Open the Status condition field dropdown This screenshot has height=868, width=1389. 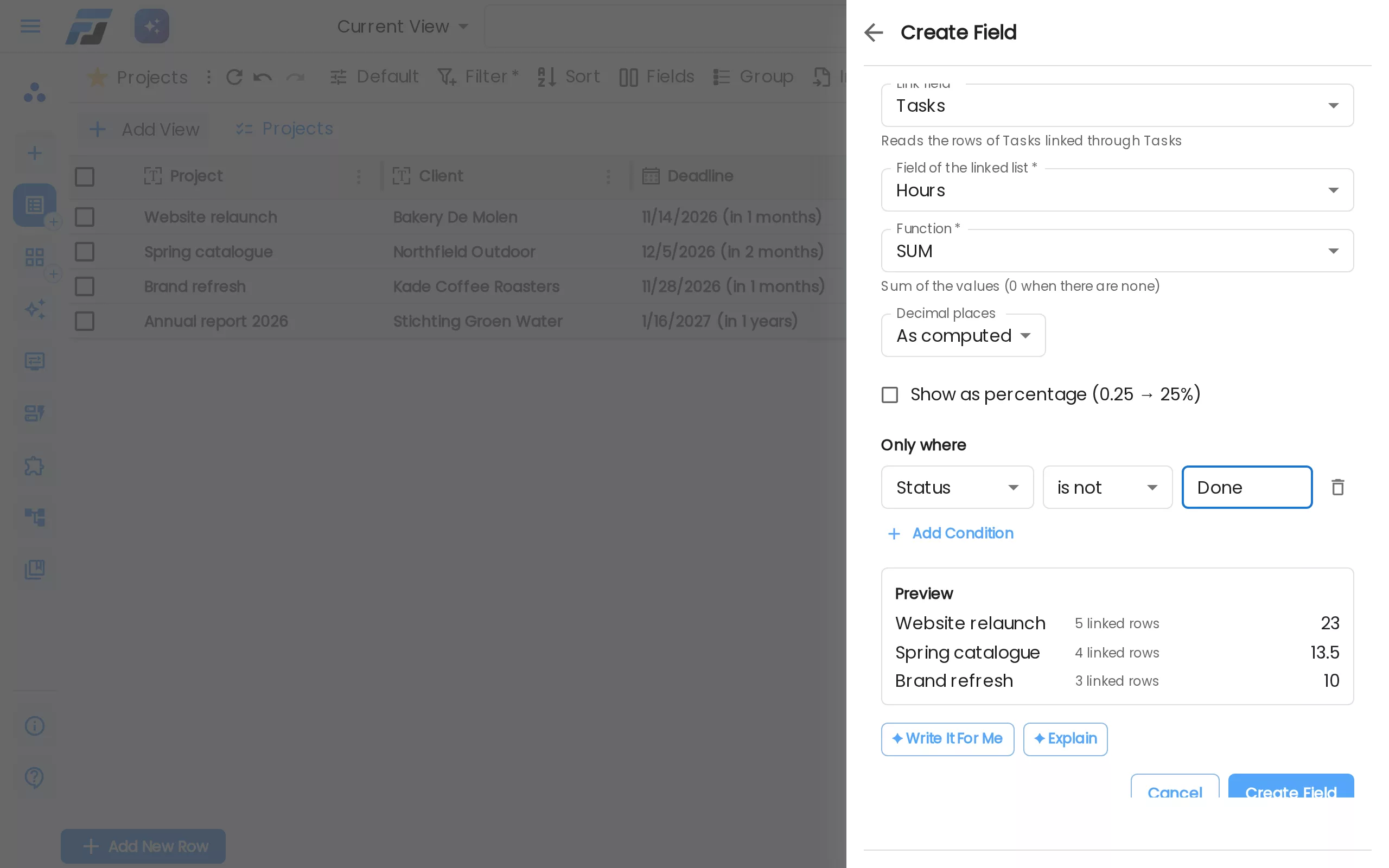[957, 487]
